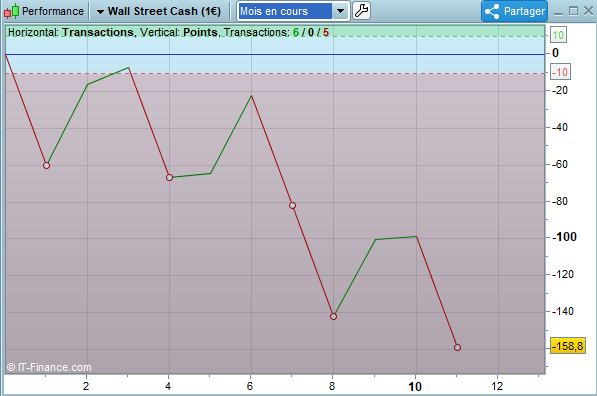
Task: Click the yellow -158,8 current value label
Action: coord(568,346)
